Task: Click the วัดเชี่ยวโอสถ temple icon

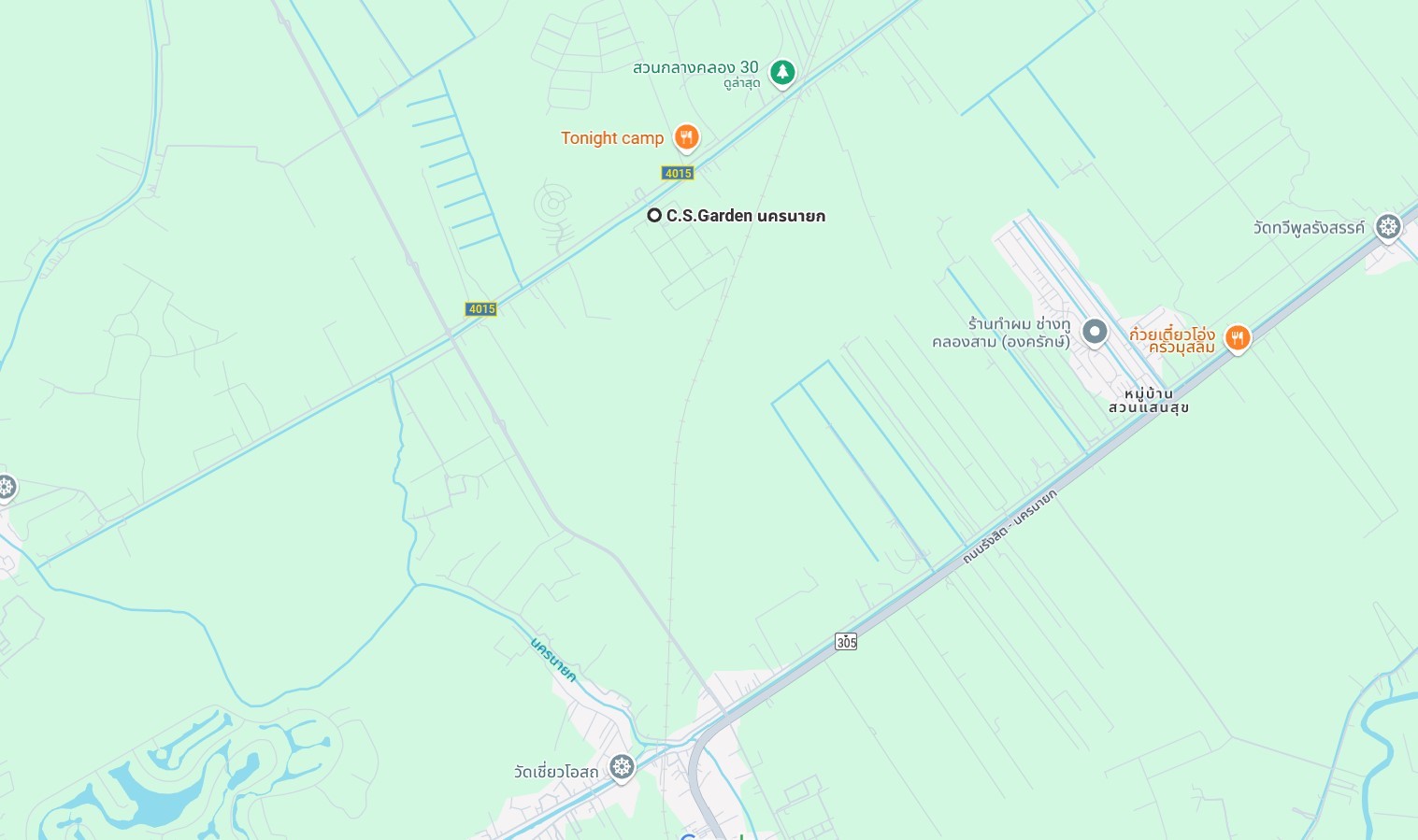Action: [x=622, y=767]
